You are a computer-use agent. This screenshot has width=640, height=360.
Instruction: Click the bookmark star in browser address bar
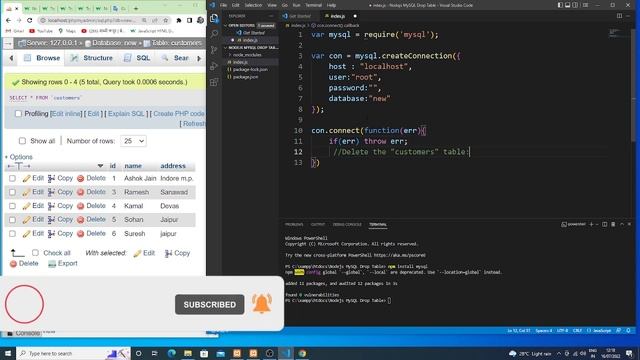(166, 20)
